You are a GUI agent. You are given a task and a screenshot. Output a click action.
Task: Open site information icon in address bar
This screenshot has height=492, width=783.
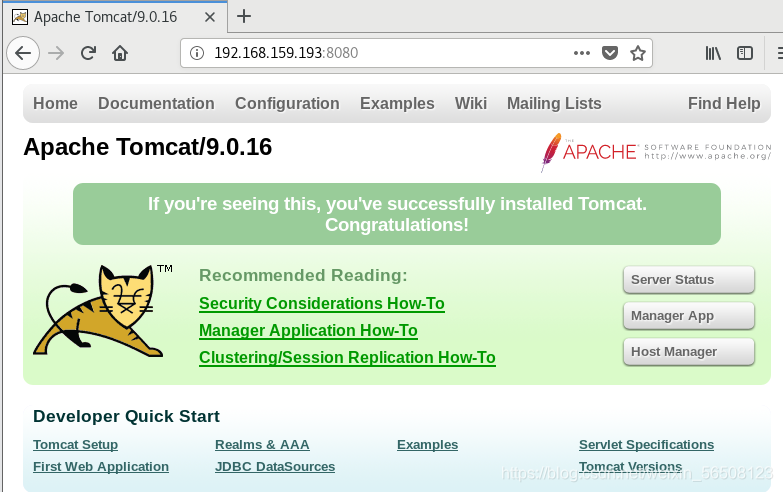coord(197,53)
